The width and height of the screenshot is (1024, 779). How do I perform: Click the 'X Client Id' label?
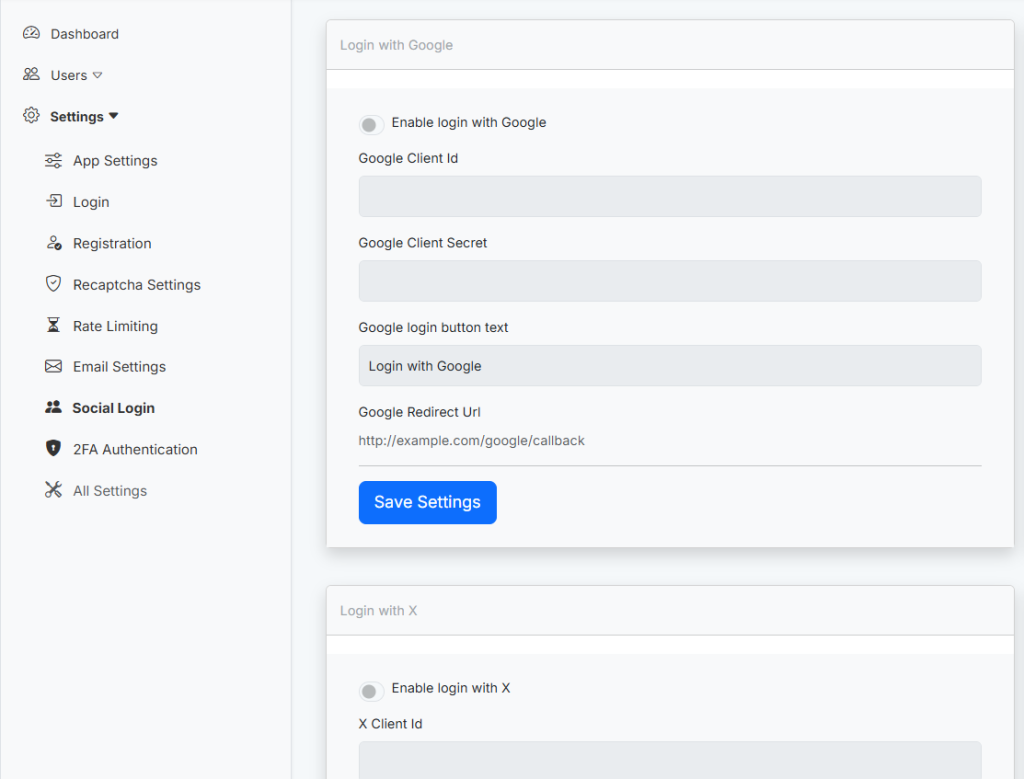[391, 723]
